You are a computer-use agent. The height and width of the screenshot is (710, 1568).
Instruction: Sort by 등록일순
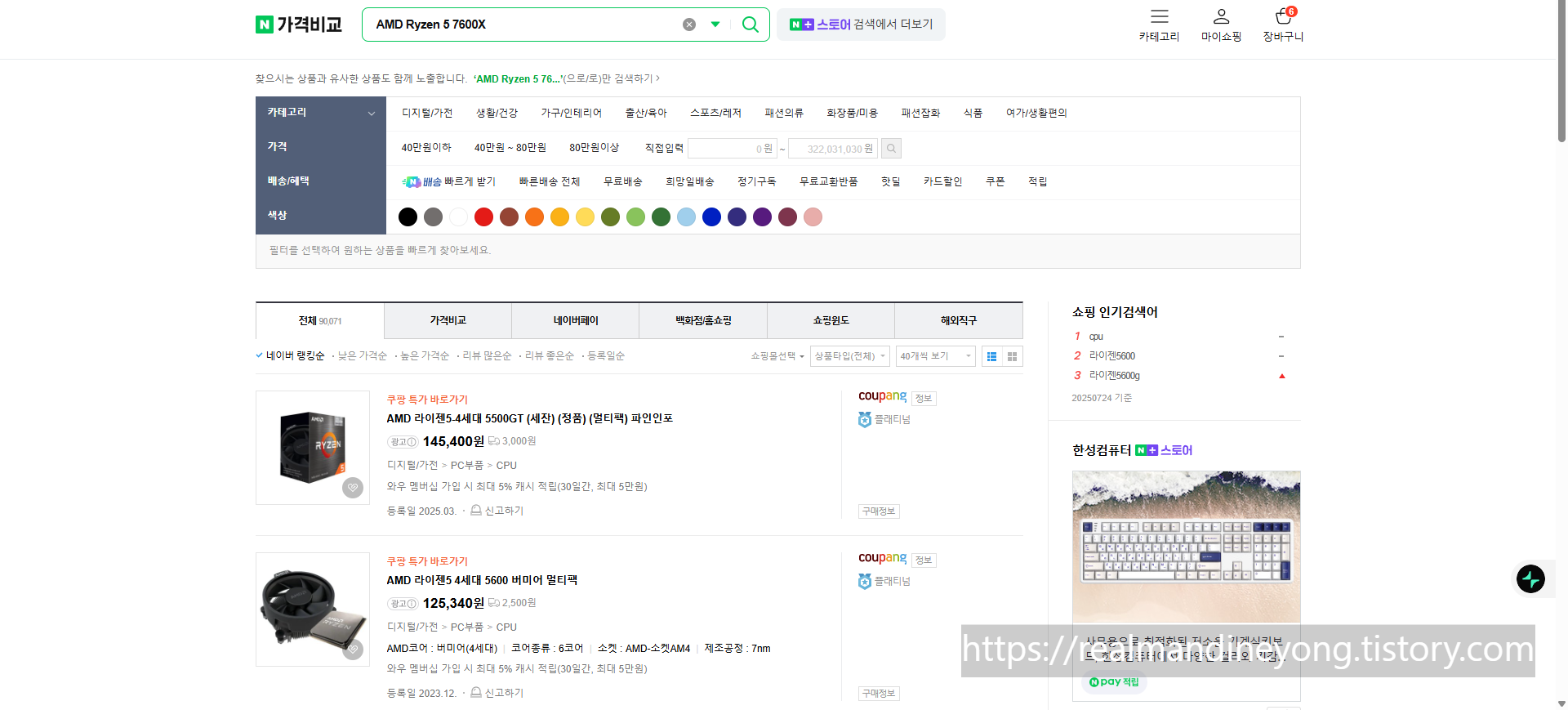(x=606, y=356)
